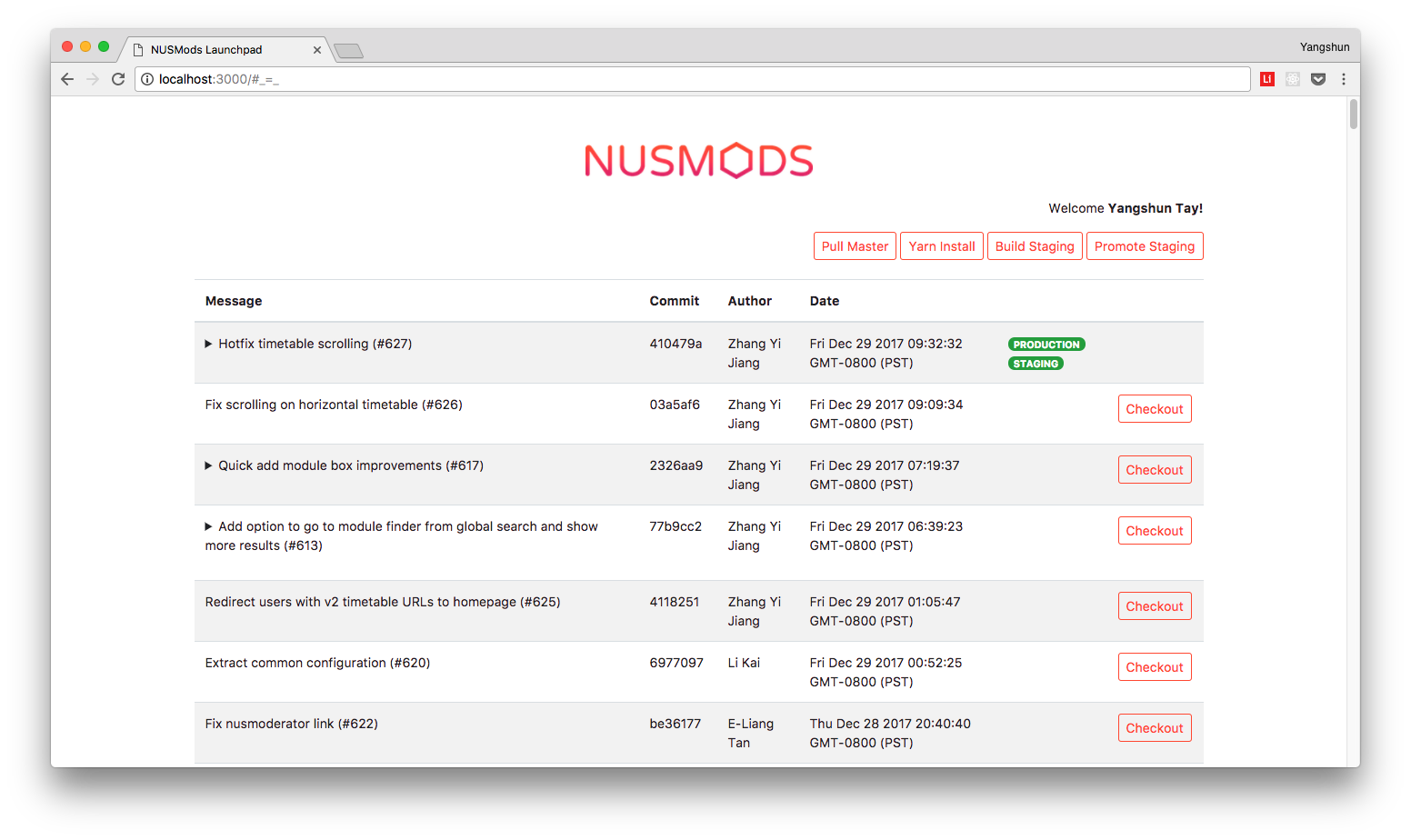Checkout commit be36177
Screen dimensions: 1411x840
click(x=1155, y=728)
